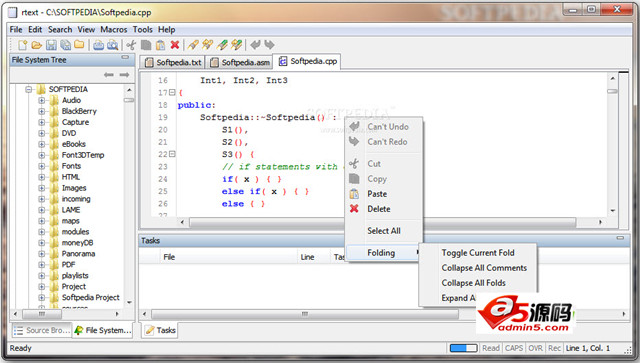Click the Redo arrow toolbar icon
This screenshot has height=363, width=640.
pos(269,45)
